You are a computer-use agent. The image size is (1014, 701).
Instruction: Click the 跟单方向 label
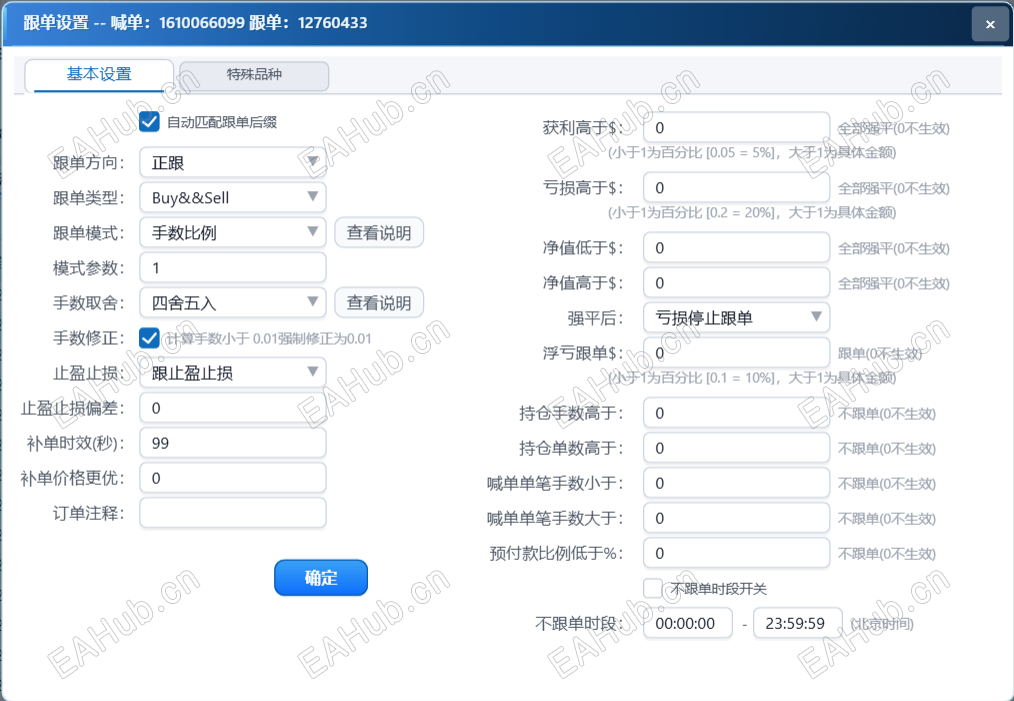(x=89, y=163)
